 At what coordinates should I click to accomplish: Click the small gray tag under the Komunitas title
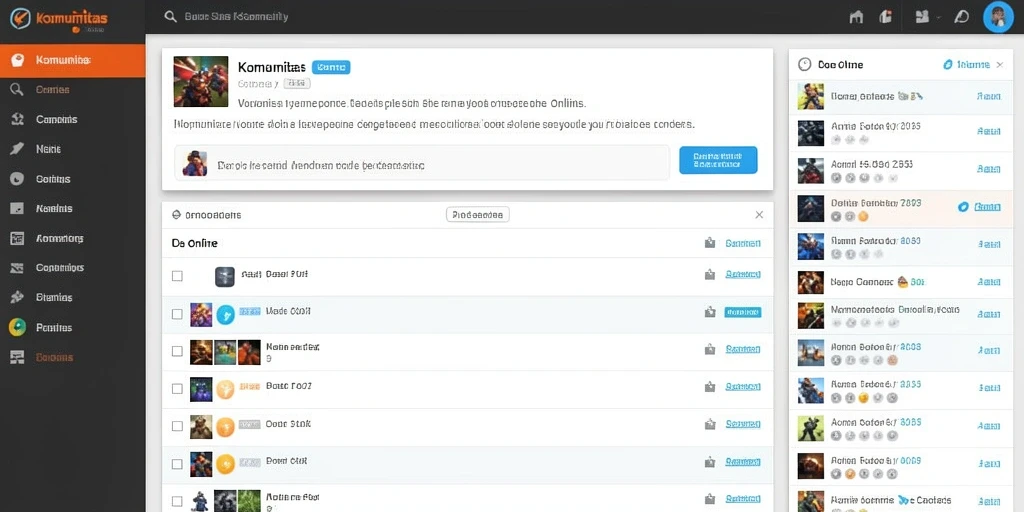pyautogui.click(x=297, y=83)
